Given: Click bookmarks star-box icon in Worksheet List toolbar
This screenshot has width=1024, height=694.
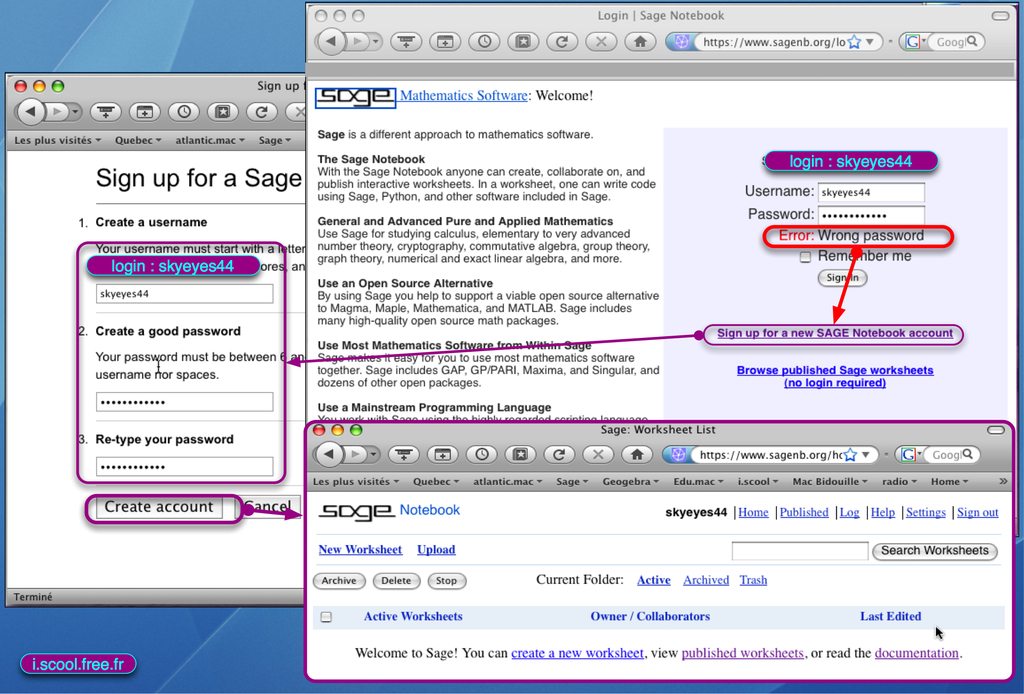Looking at the screenshot, I should tap(520, 454).
